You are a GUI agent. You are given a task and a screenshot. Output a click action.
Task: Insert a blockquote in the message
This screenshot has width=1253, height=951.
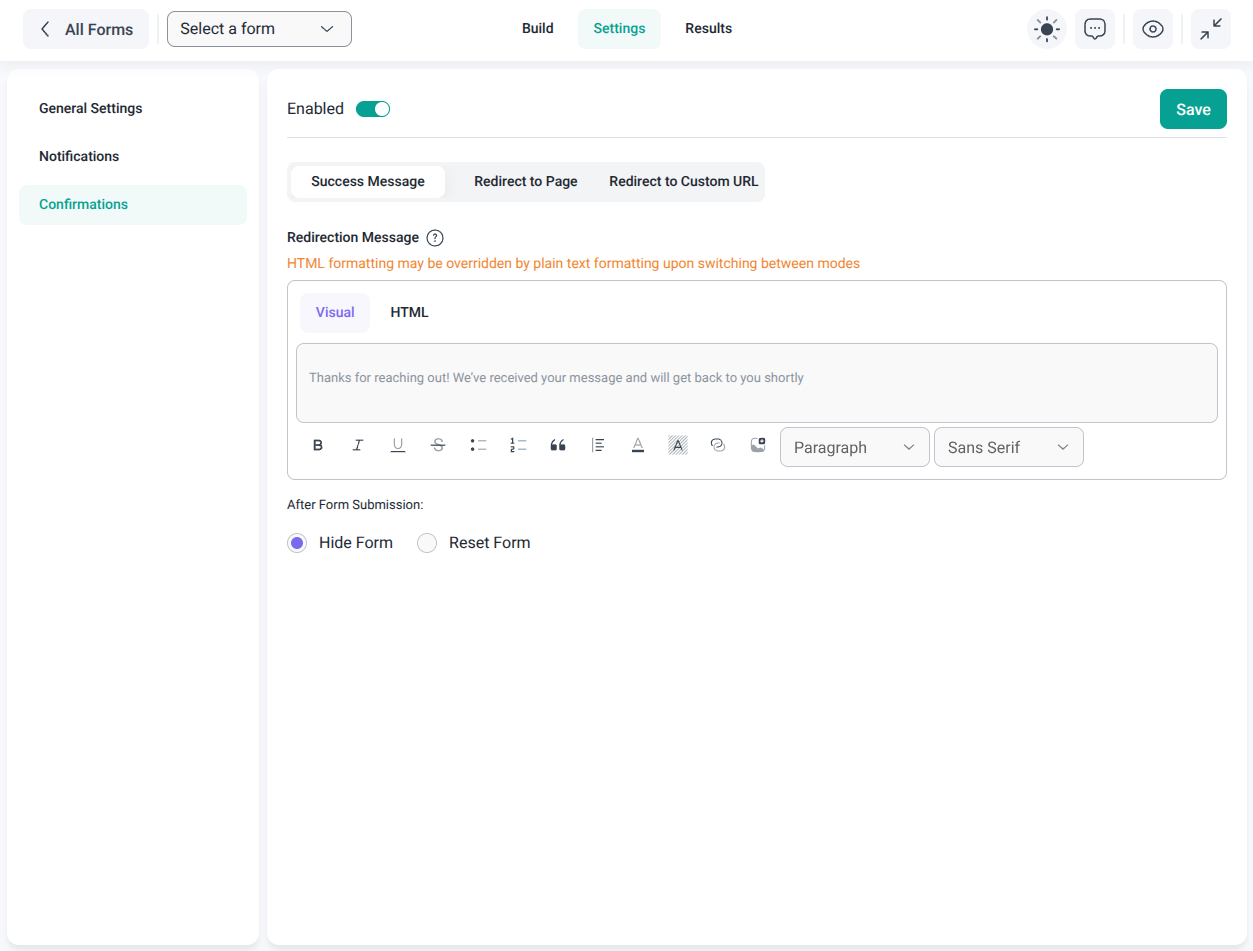tap(558, 446)
